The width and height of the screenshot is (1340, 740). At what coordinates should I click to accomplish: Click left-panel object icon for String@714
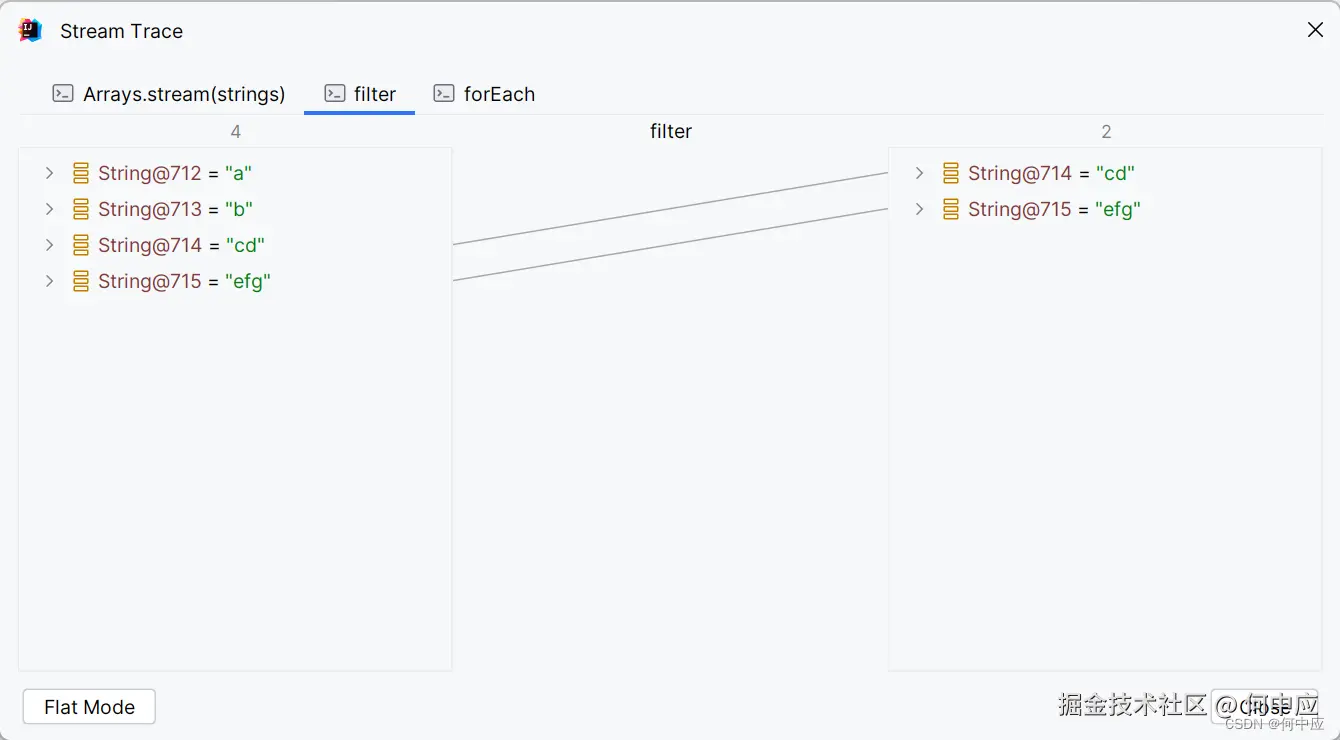pyautogui.click(x=81, y=246)
